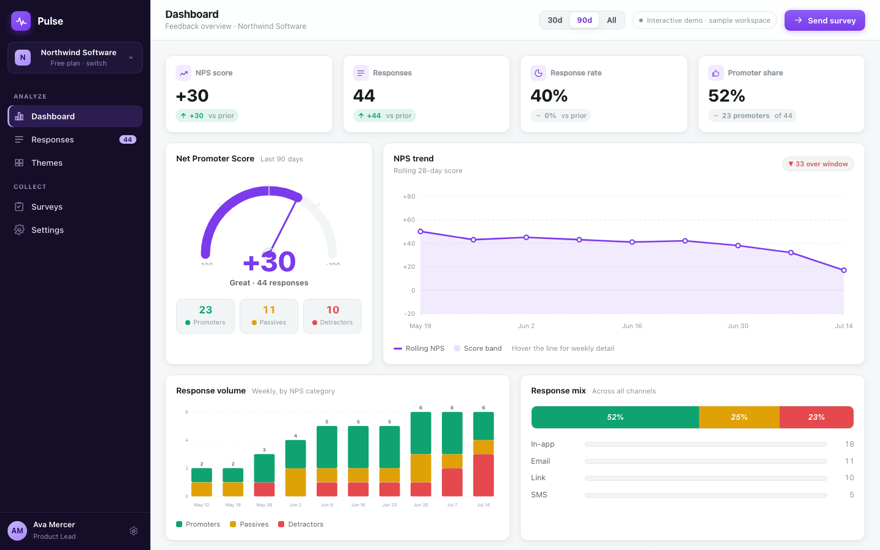Image resolution: width=880 pixels, height=550 pixels.
Task: Click the Link channel progress bar
Action: [x=705, y=478]
